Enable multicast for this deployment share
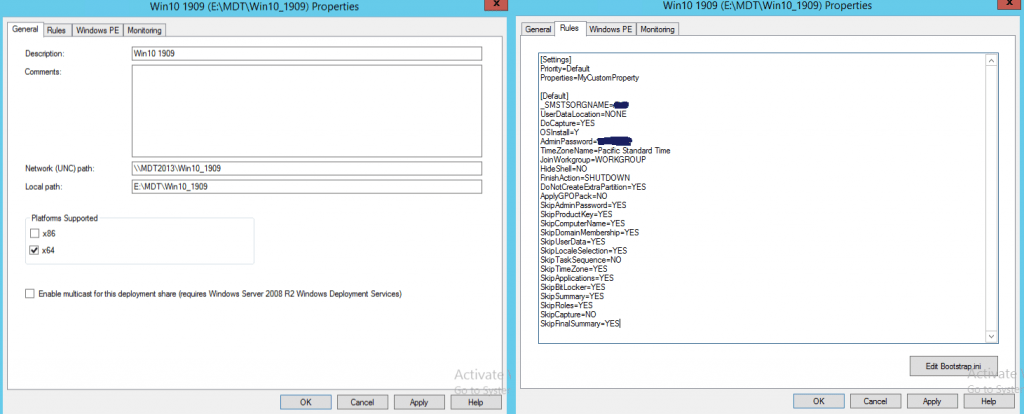 [x=28, y=294]
